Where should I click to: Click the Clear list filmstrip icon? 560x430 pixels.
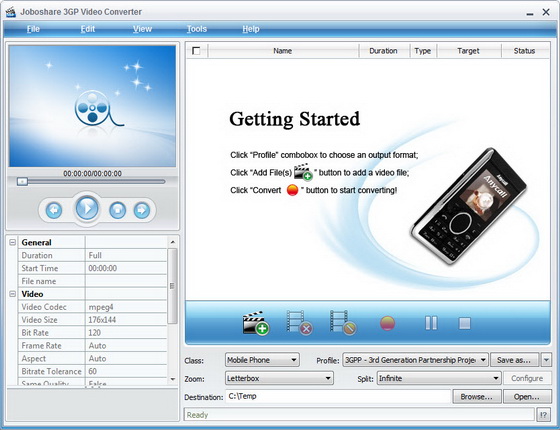[343, 323]
